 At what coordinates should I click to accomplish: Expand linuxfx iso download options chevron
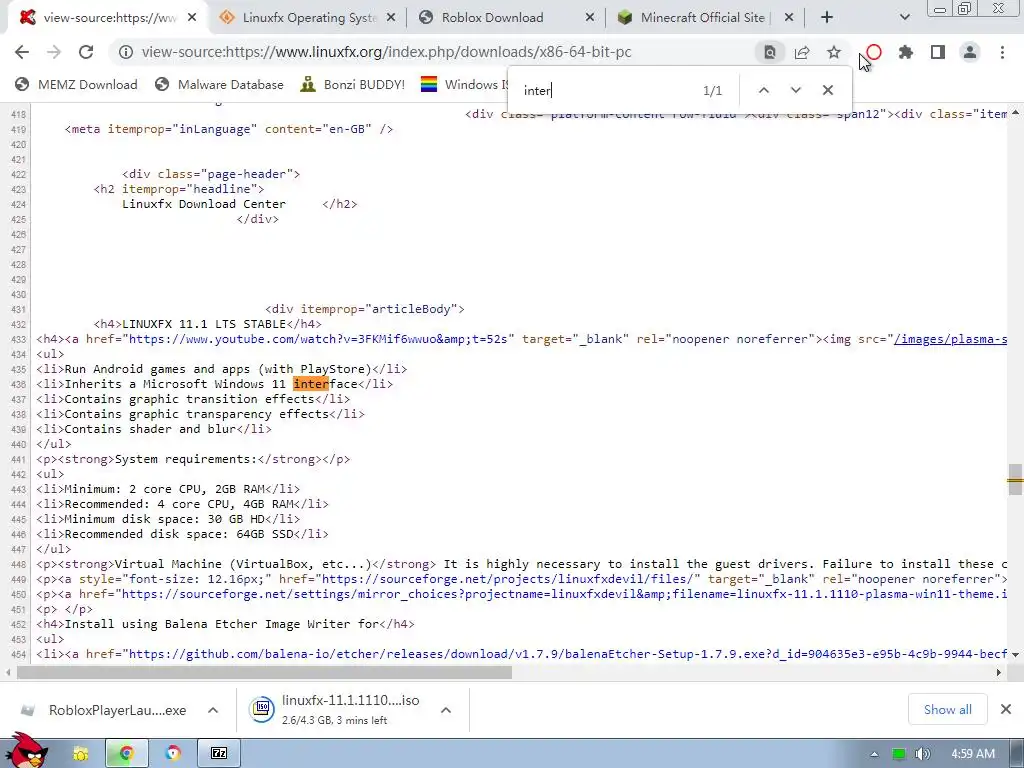[x=445, y=710]
